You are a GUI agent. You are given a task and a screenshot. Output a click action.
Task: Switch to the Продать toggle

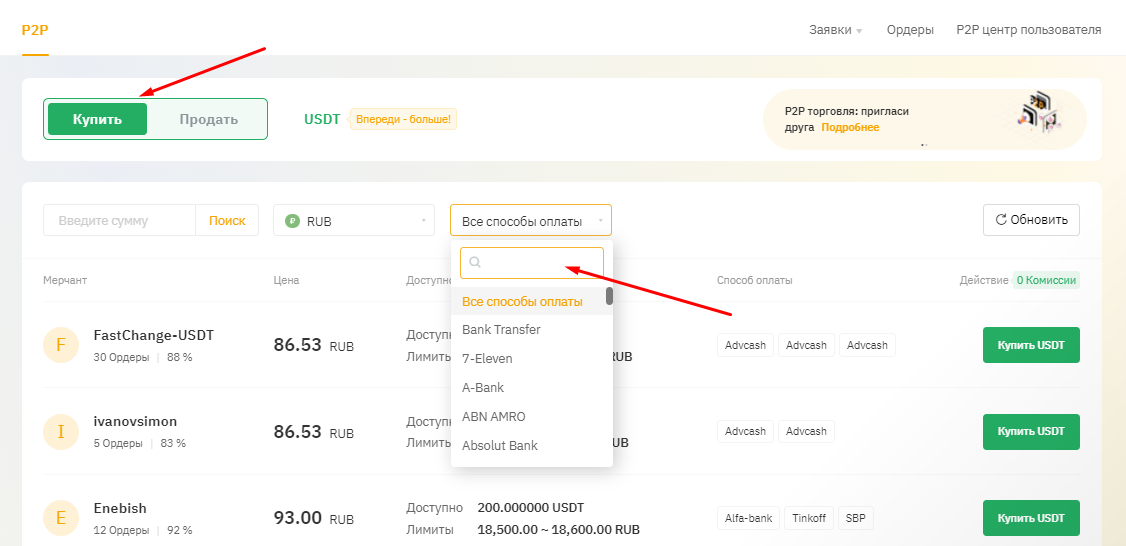click(x=208, y=119)
